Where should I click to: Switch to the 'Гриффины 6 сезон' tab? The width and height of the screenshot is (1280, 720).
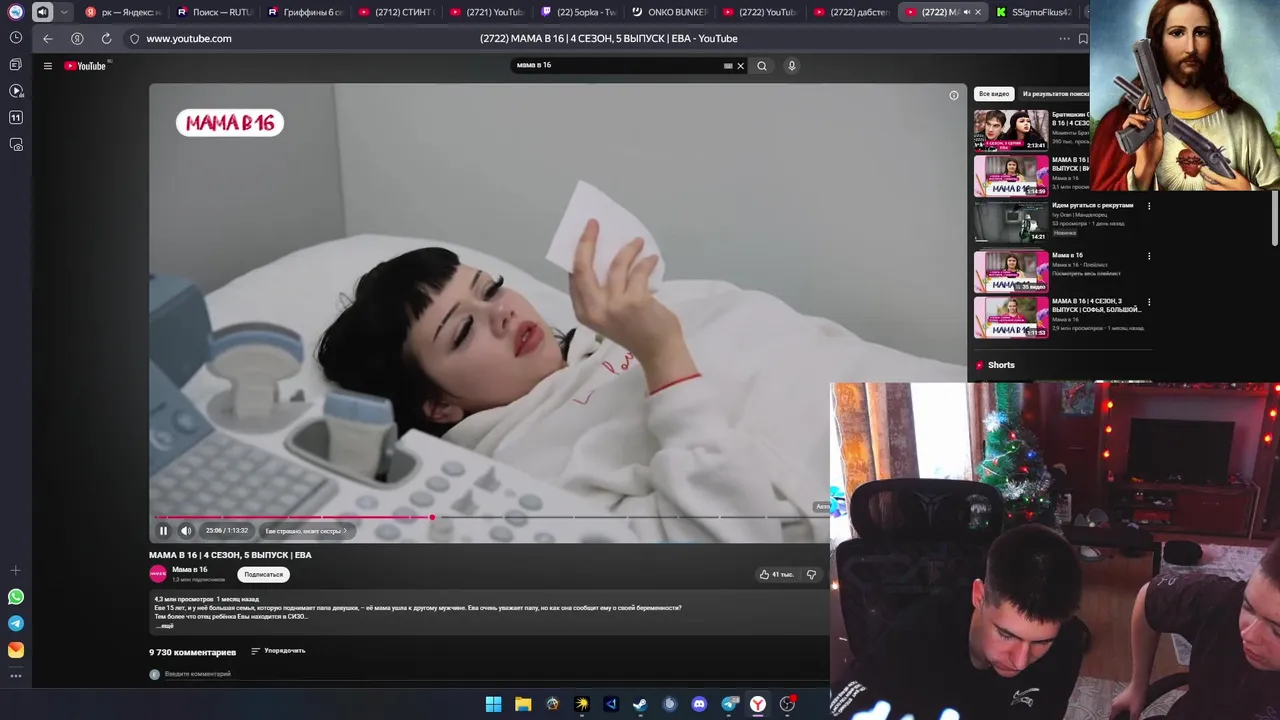305,12
